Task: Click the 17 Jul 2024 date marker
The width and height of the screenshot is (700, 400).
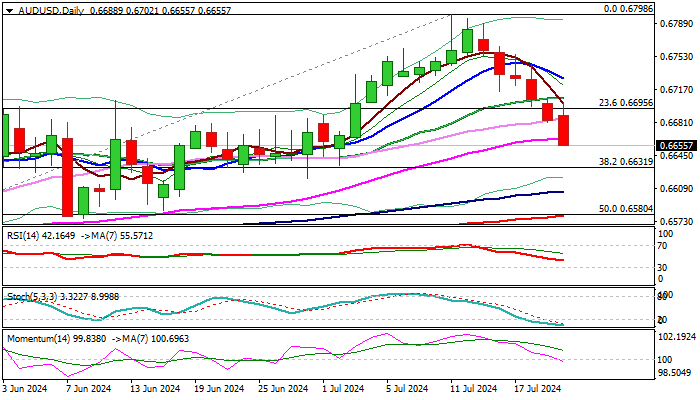Action: (x=538, y=388)
